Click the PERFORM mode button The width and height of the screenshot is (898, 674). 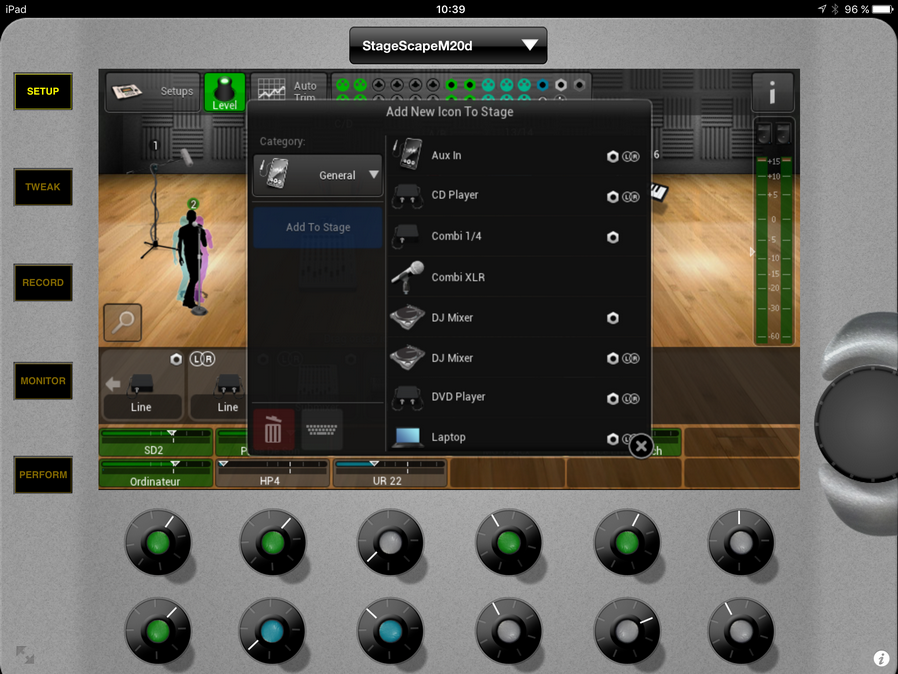[x=43, y=475]
